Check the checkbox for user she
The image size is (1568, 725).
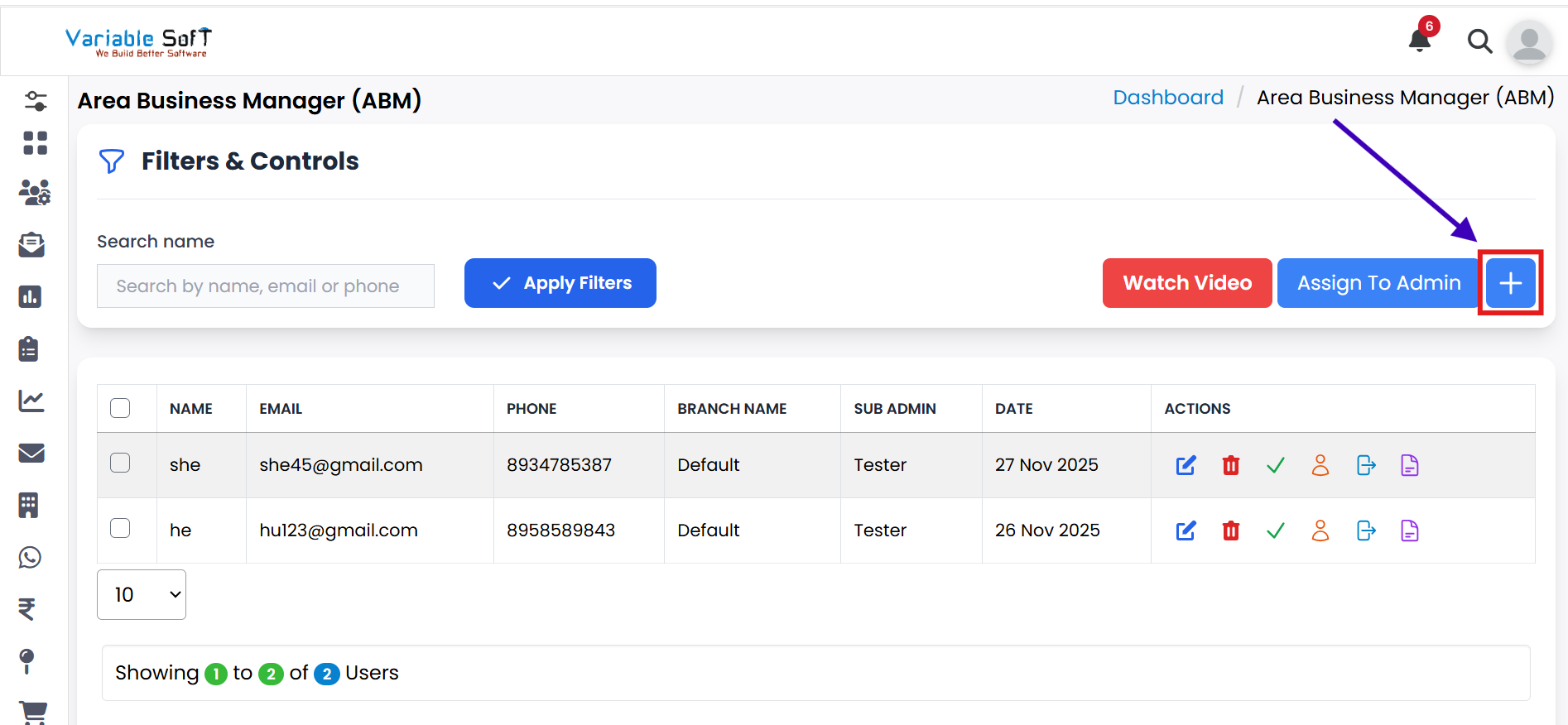click(120, 463)
